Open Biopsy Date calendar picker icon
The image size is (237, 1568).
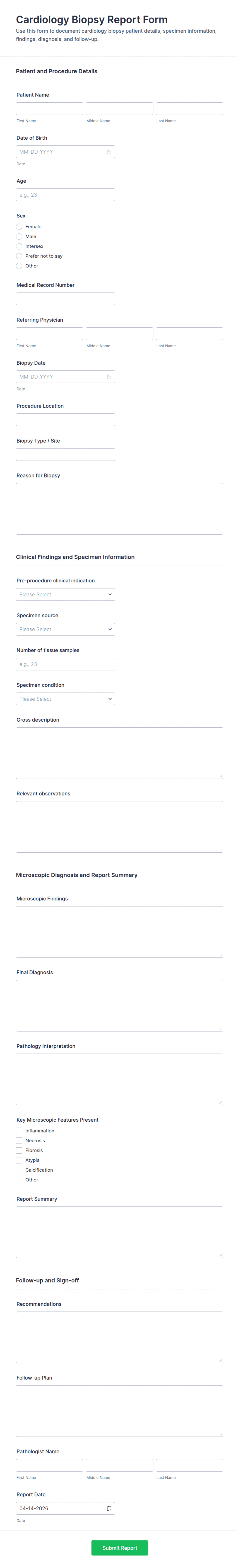[109, 377]
